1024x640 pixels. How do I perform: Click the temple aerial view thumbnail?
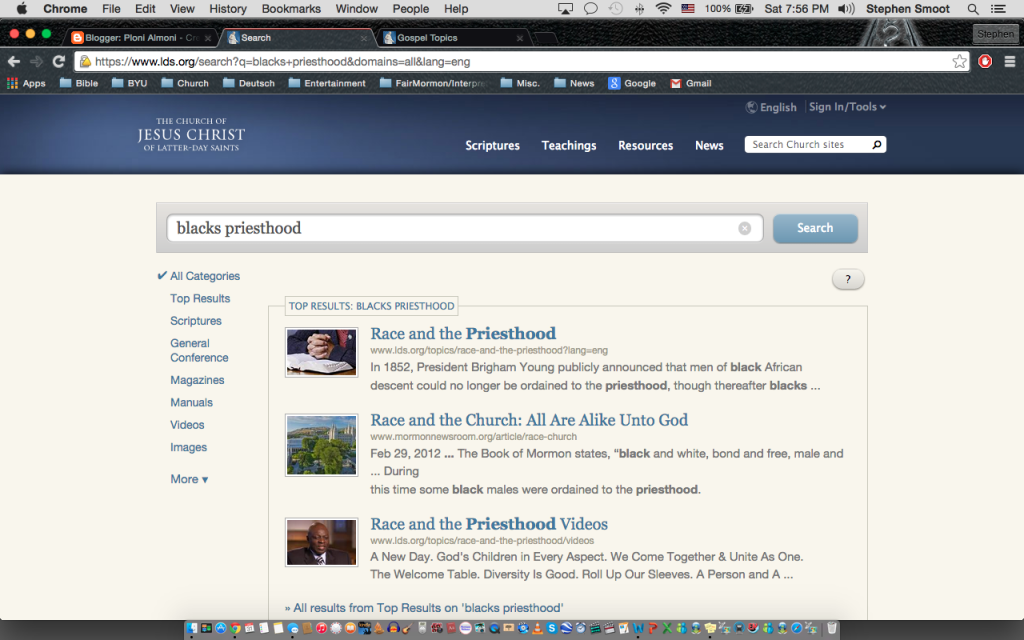(x=321, y=445)
